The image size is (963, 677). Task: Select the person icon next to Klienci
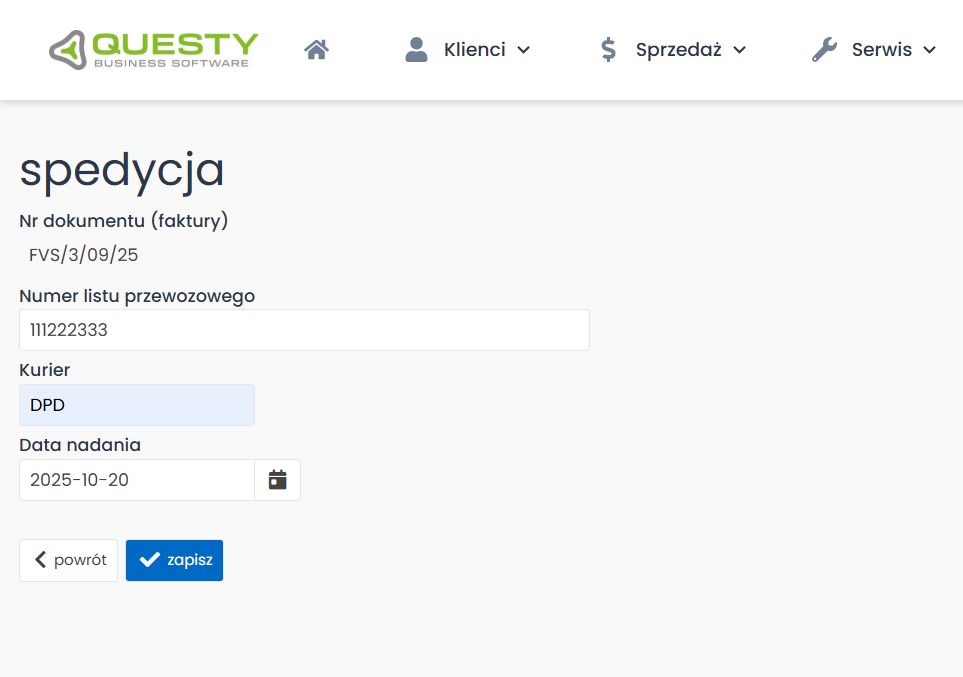[x=415, y=47]
